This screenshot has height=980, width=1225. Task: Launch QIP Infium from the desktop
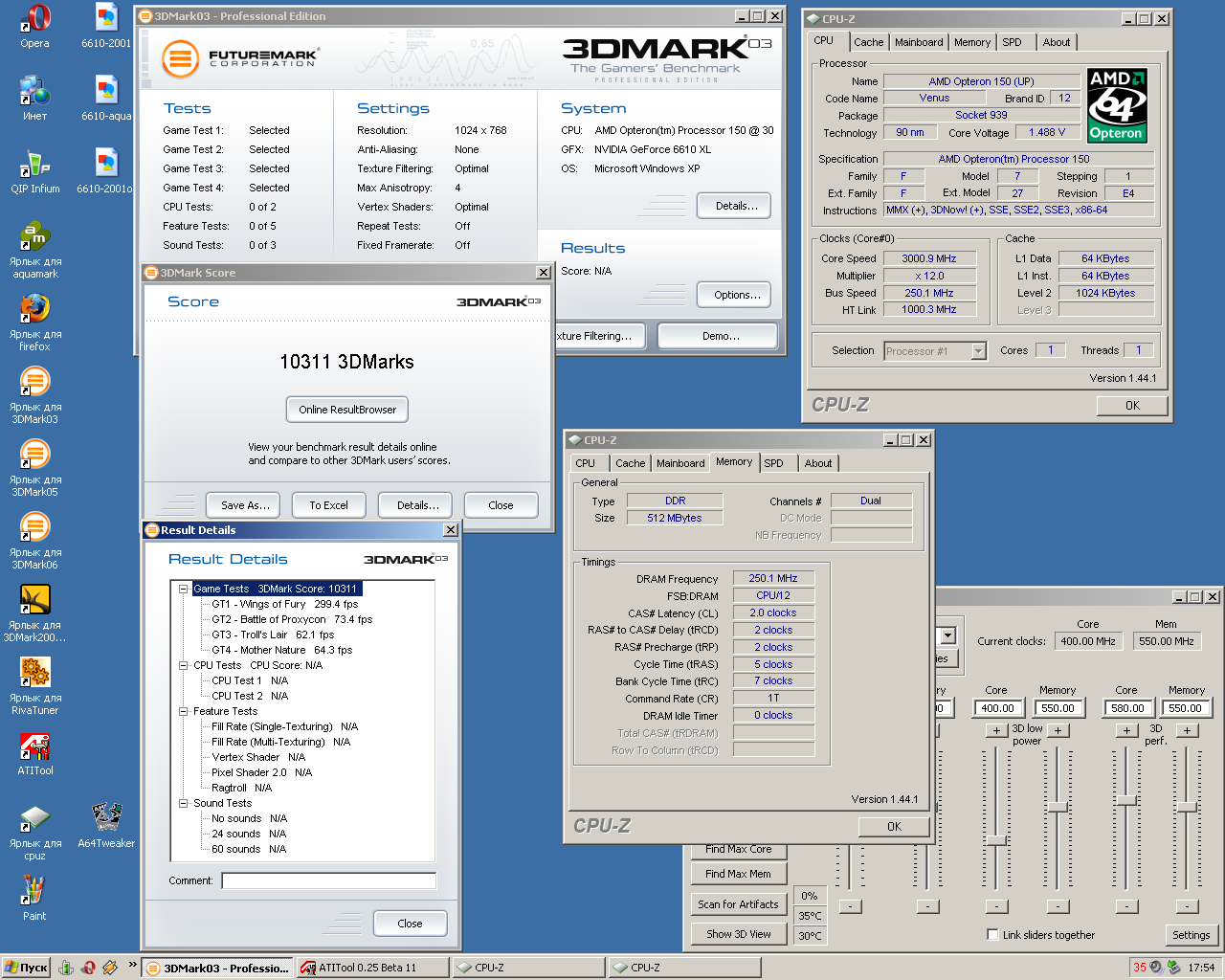34,171
